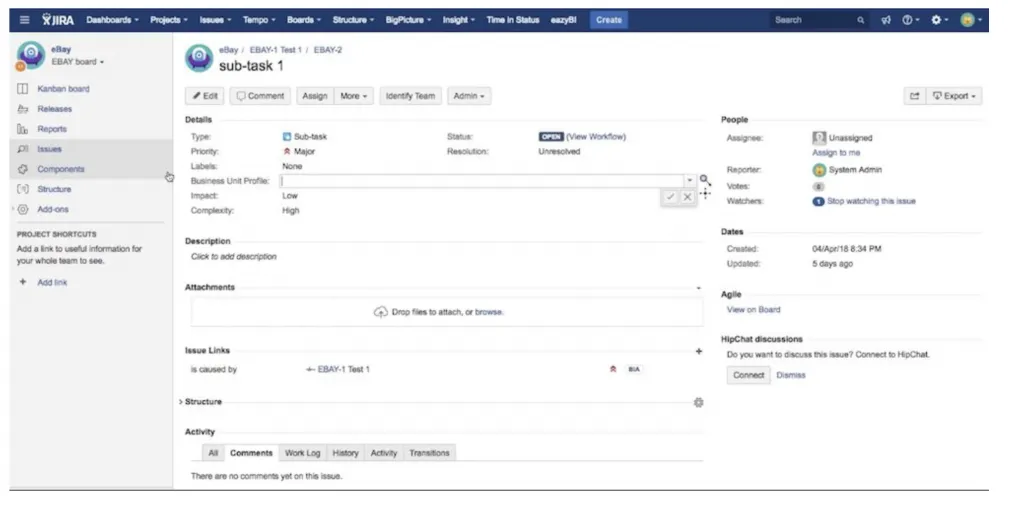This screenshot has height=511, width=1024.
Task: Open the Insight dropdown menu
Action: 458,20
